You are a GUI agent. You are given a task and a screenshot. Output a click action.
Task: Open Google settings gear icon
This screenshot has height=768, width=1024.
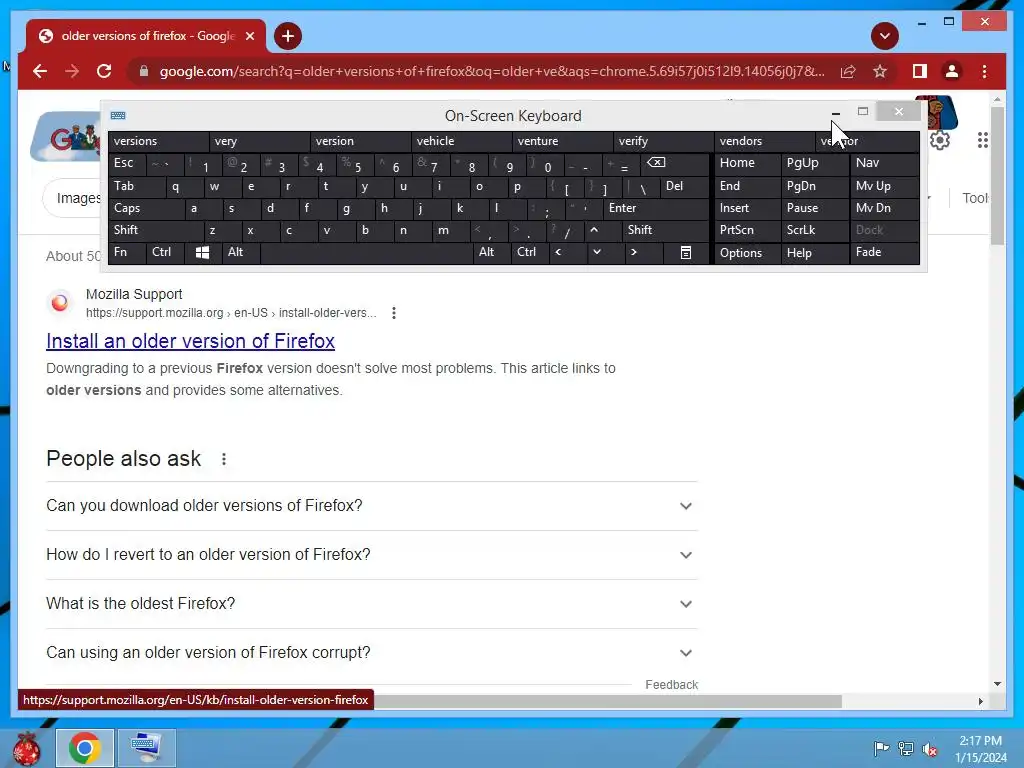[940, 140]
